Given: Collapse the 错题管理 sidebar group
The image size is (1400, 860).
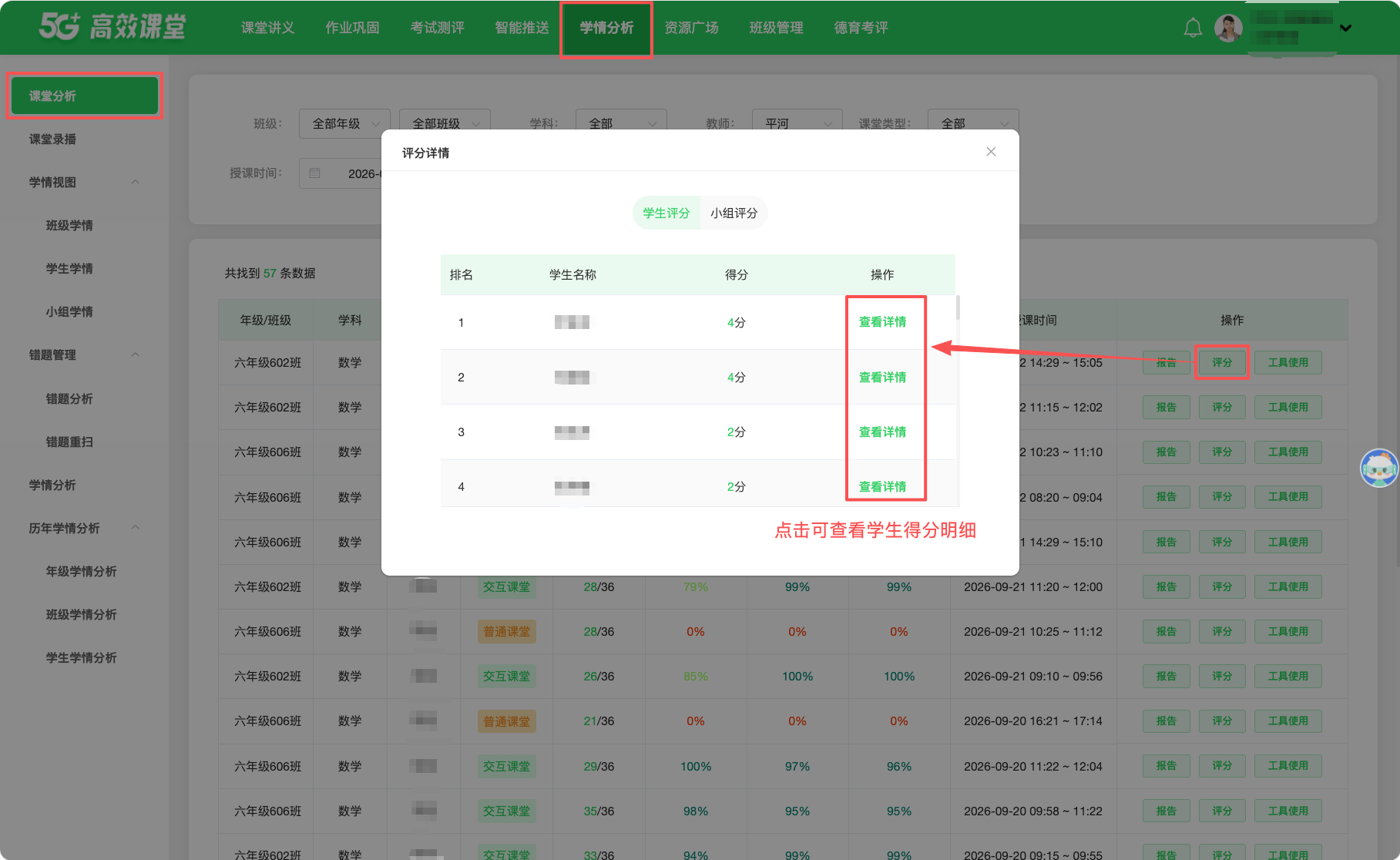Looking at the screenshot, I should (136, 355).
